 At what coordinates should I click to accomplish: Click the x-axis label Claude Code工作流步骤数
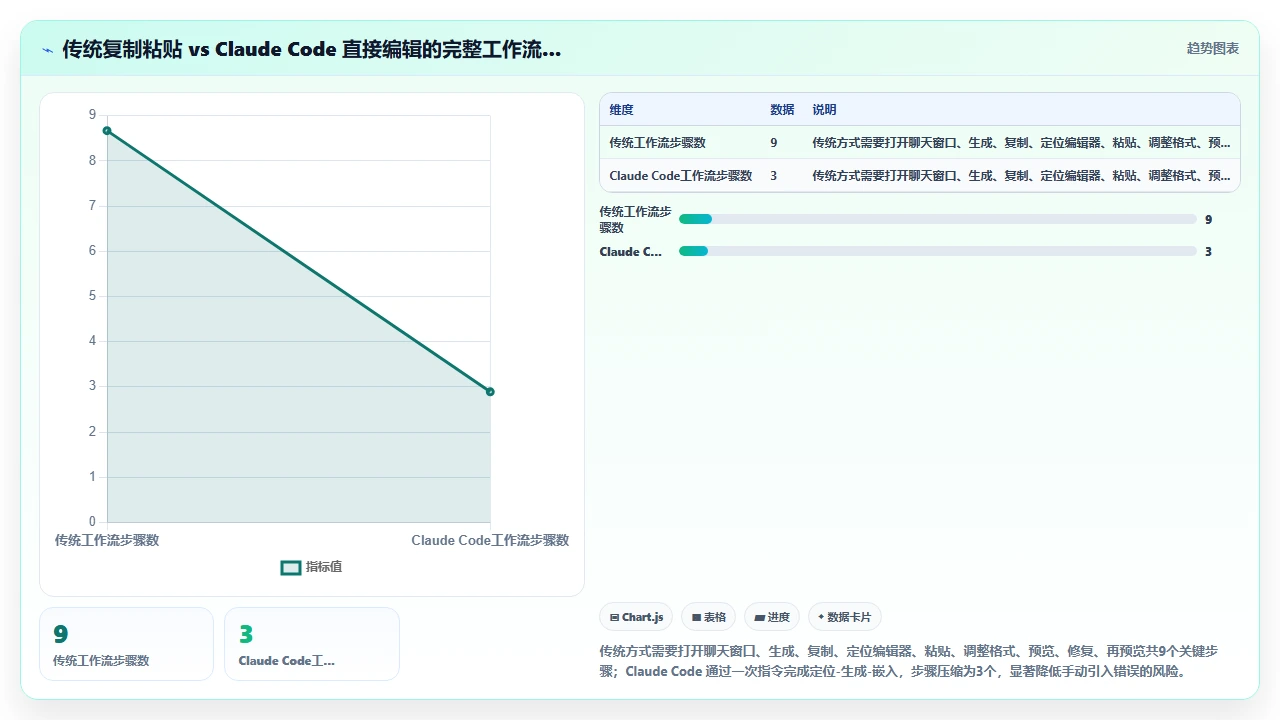(x=490, y=540)
